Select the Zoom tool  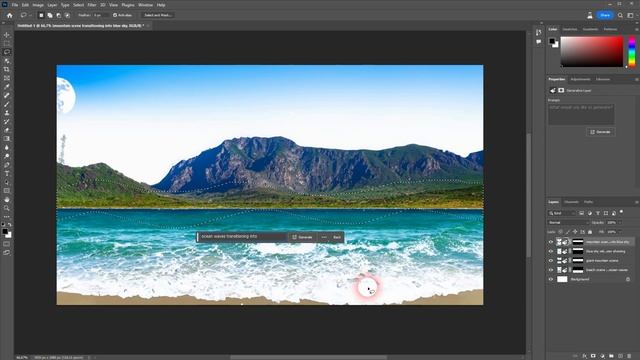coord(7,208)
